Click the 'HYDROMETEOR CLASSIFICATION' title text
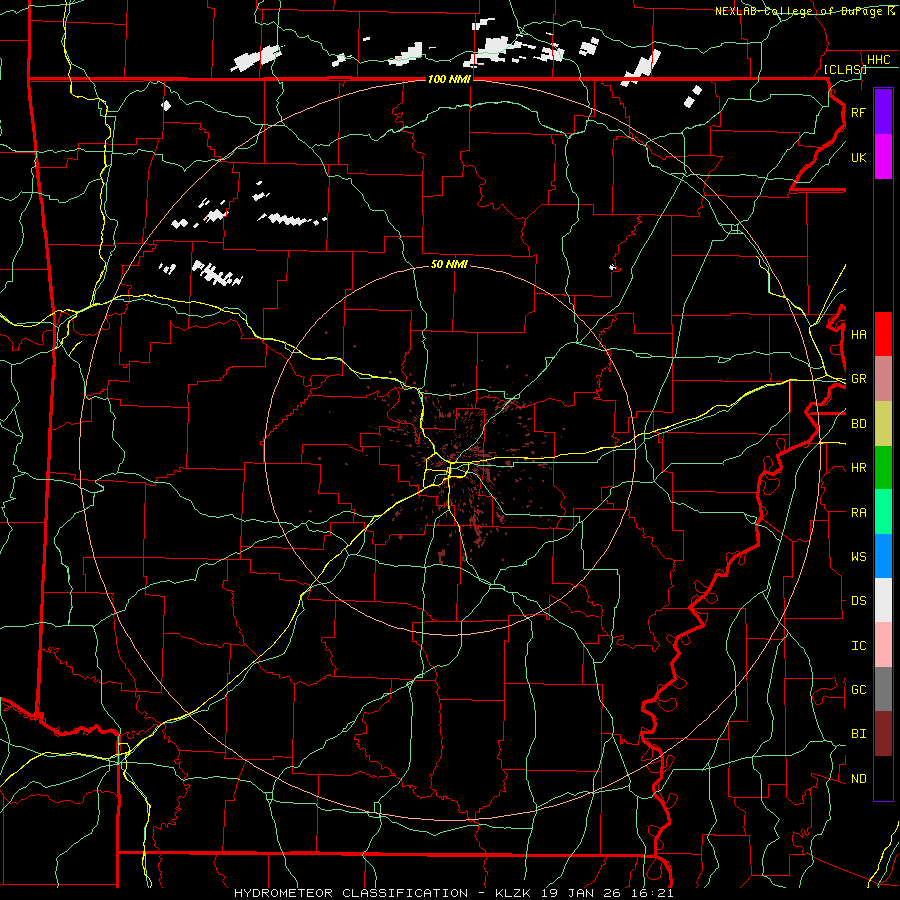Viewport: 900px width, 900px height. pyautogui.click(x=351, y=893)
